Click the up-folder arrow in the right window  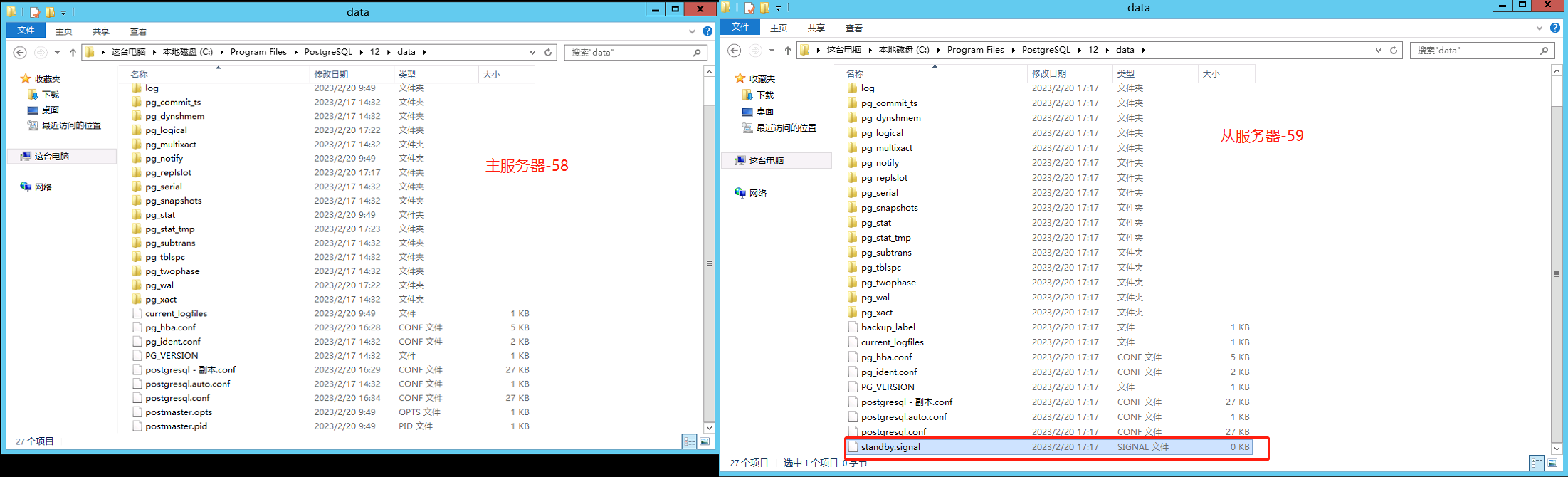[787, 50]
